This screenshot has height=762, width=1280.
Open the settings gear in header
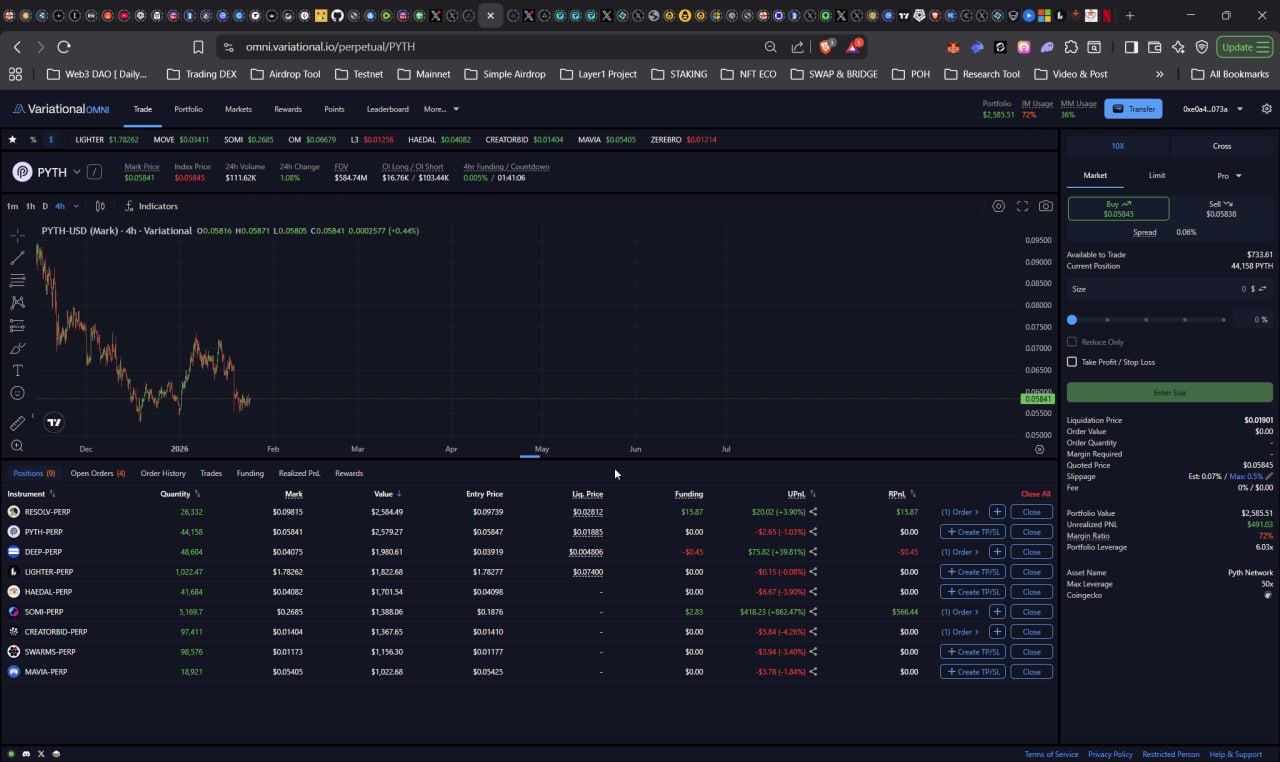coord(1267,109)
